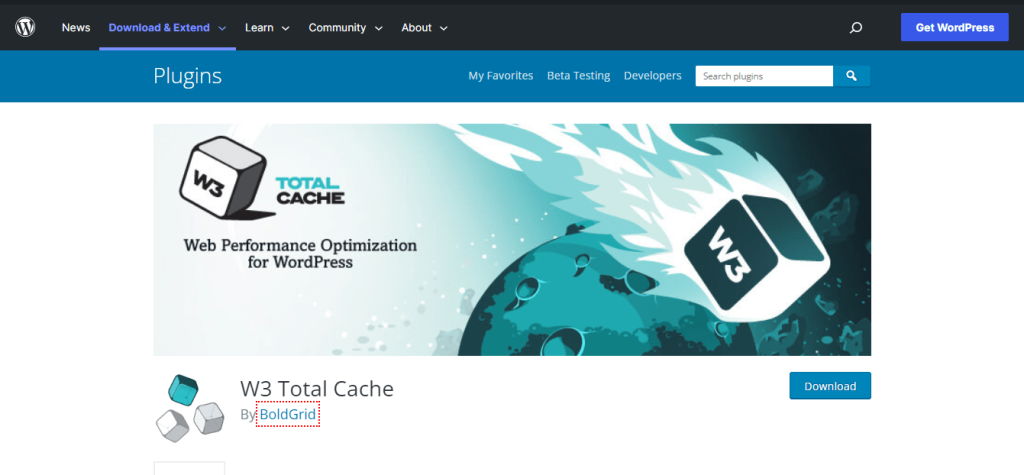1024x475 pixels.
Task: Expand the About dropdown chevron
Action: click(x=443, y=28)
